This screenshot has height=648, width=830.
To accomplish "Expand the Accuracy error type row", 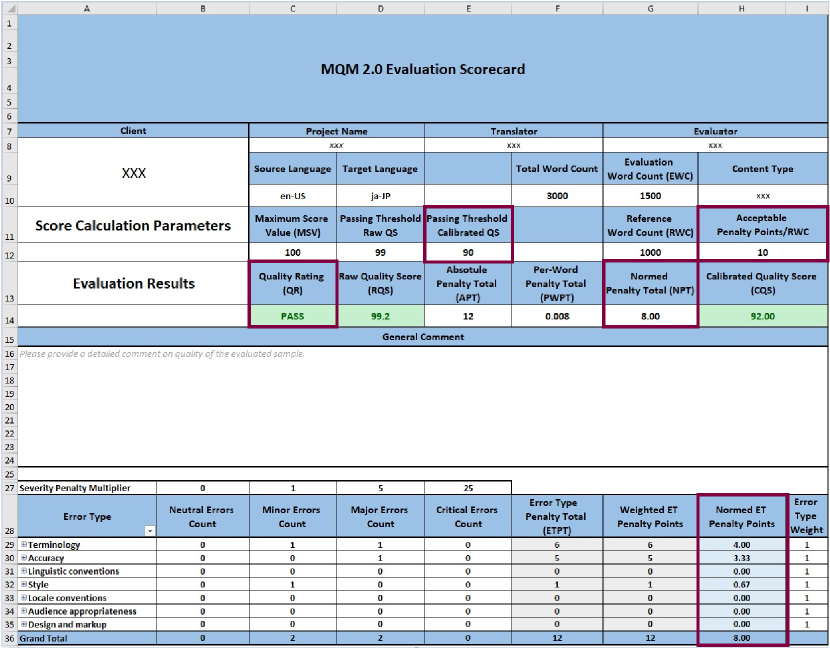I will (x=24, y=557).
